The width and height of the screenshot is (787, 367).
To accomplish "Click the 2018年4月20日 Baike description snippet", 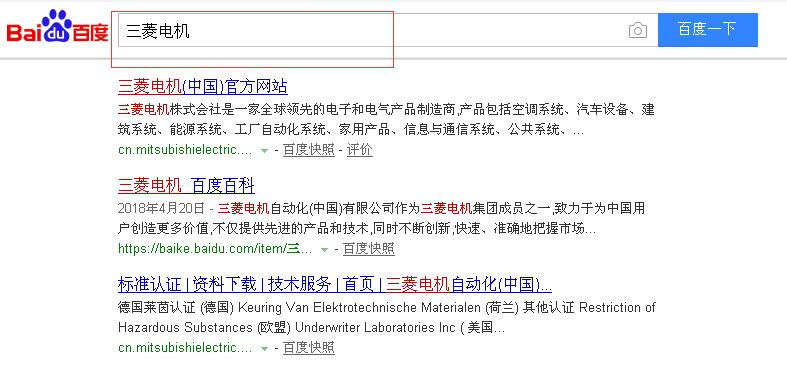I will (381, 218).
